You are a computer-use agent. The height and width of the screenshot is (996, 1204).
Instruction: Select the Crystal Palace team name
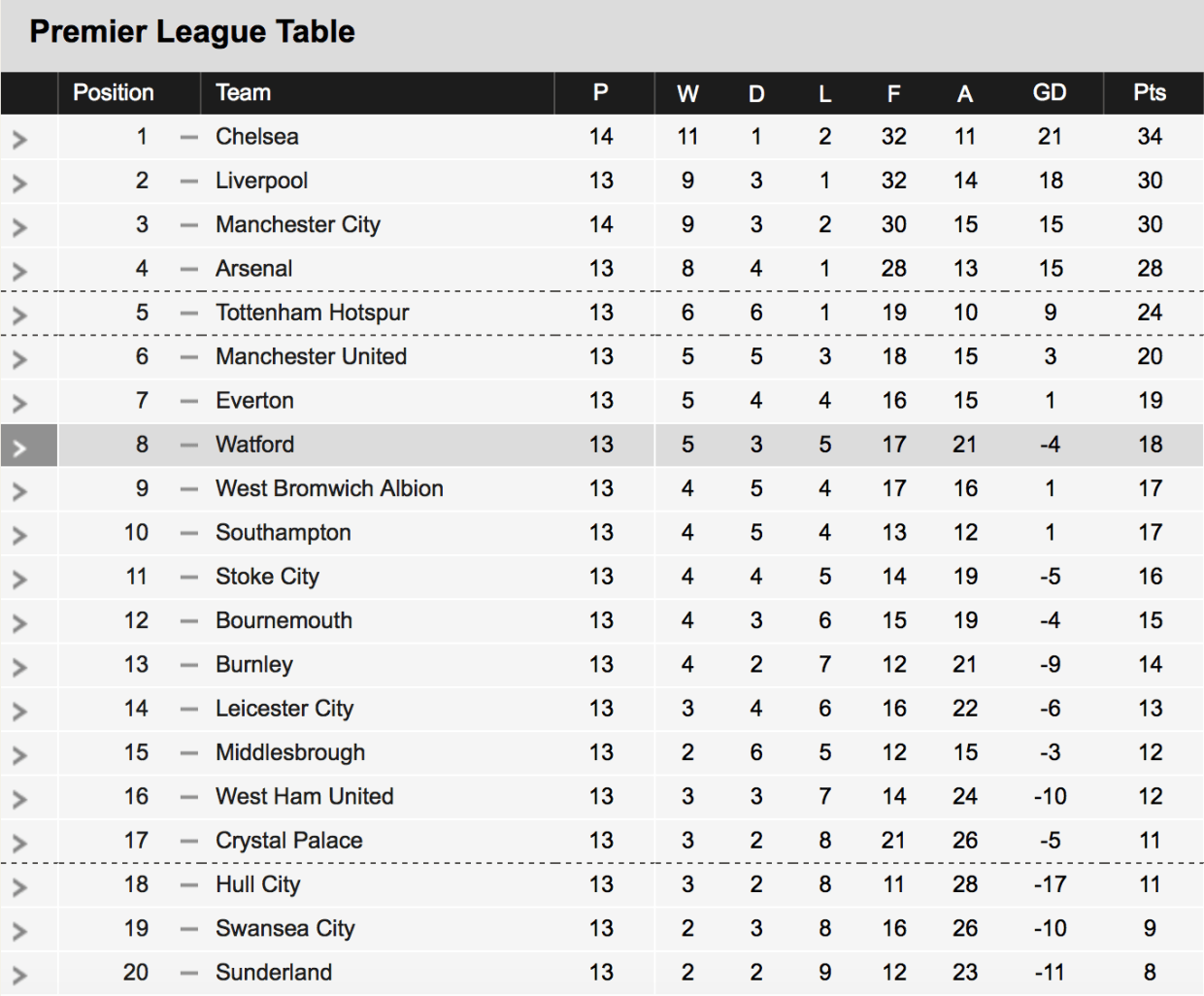click(289, 841)
